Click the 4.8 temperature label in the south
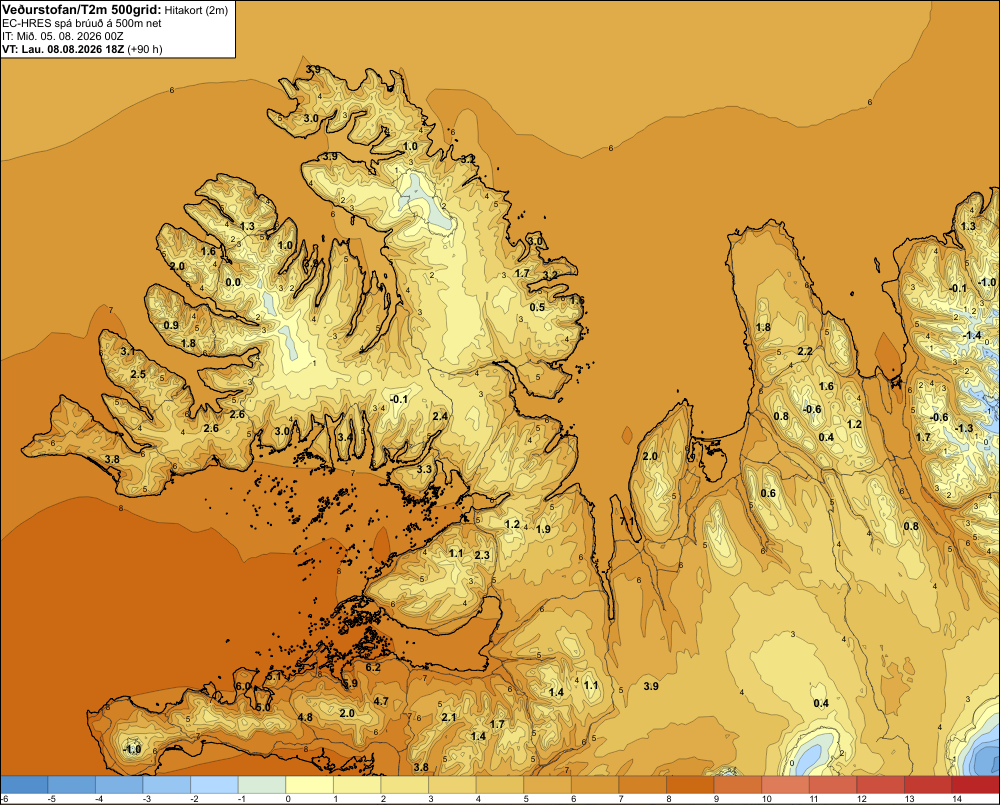 [305, 717]
